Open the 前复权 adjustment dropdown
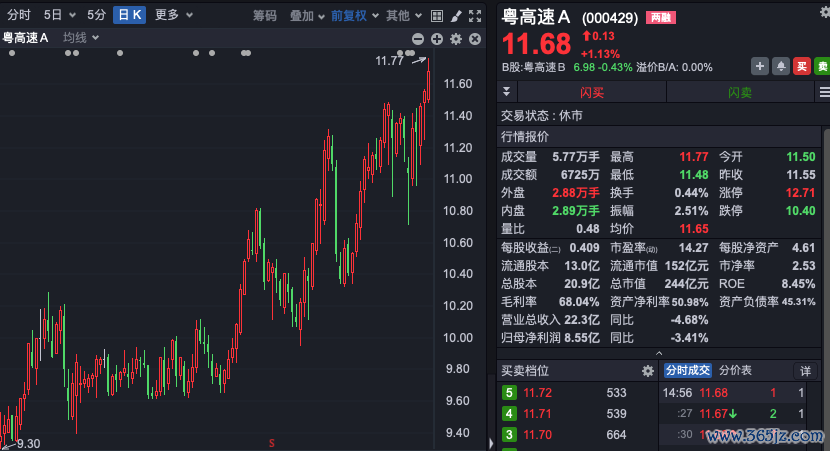This screenshot has height=451, width=830. pos(354,16)
